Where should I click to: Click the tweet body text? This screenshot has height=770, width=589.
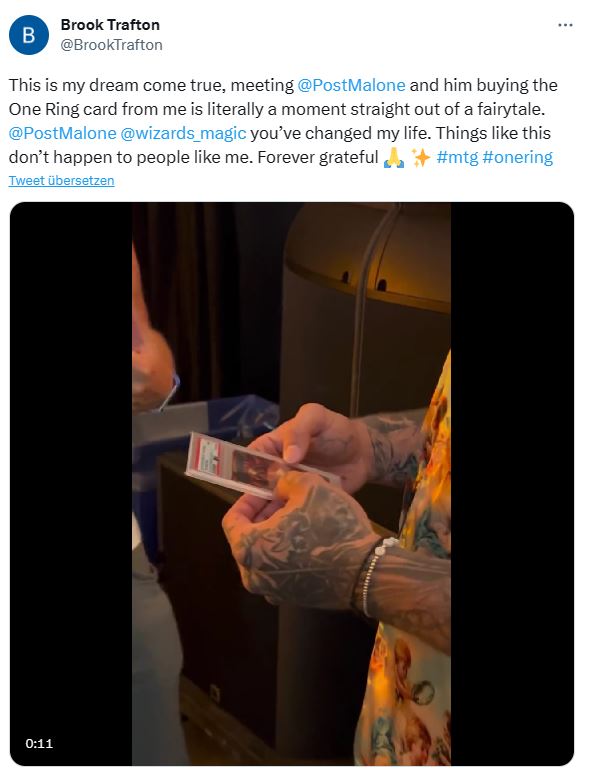tap(283, 121)
